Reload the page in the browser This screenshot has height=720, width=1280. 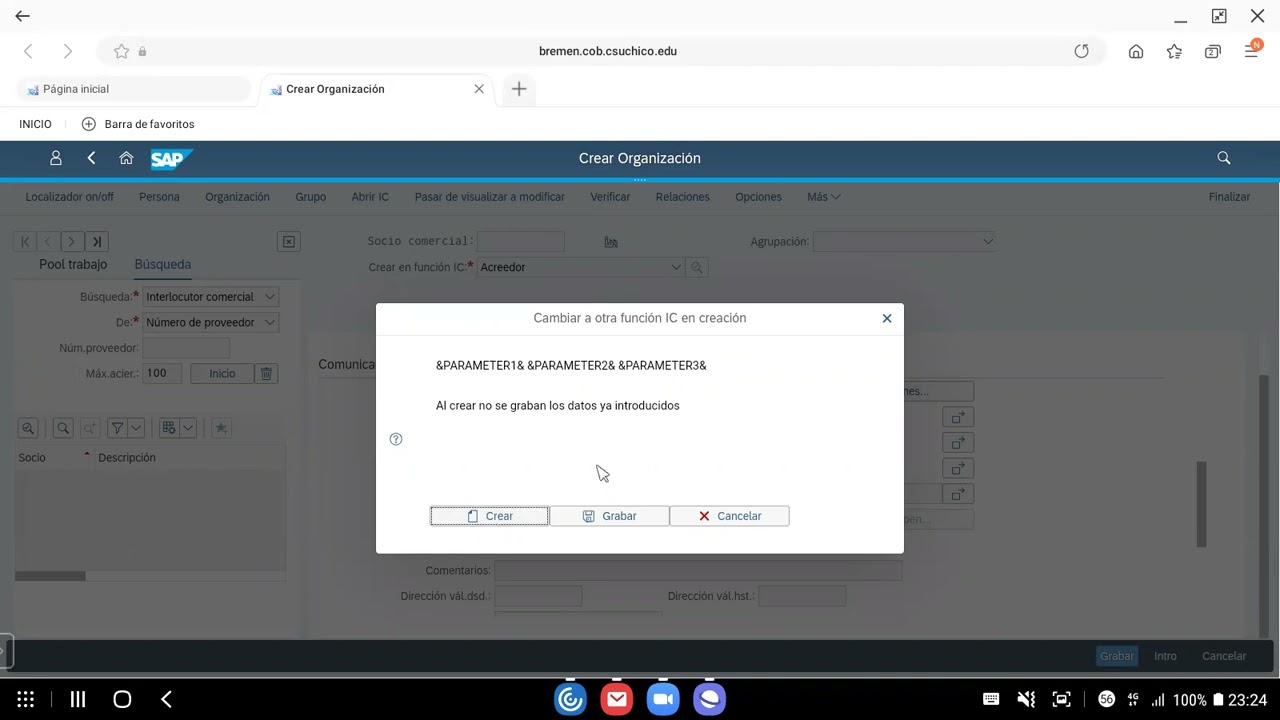pyautogui.click(x=1081, y=51)
